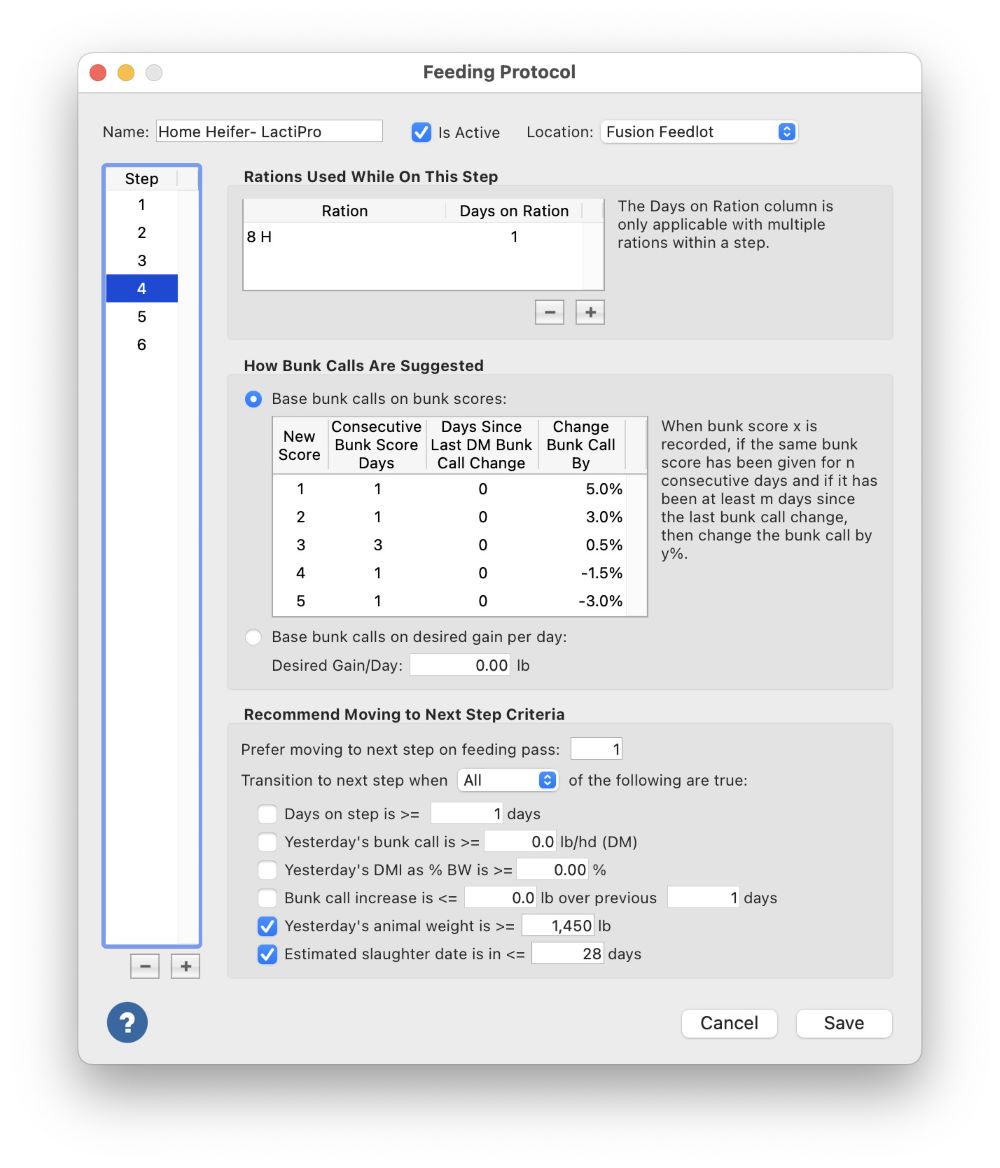Screen dimensions: 1000x1168
Task: Click Yesterday's DMI percent value field
Action: (x=552, y=869)
